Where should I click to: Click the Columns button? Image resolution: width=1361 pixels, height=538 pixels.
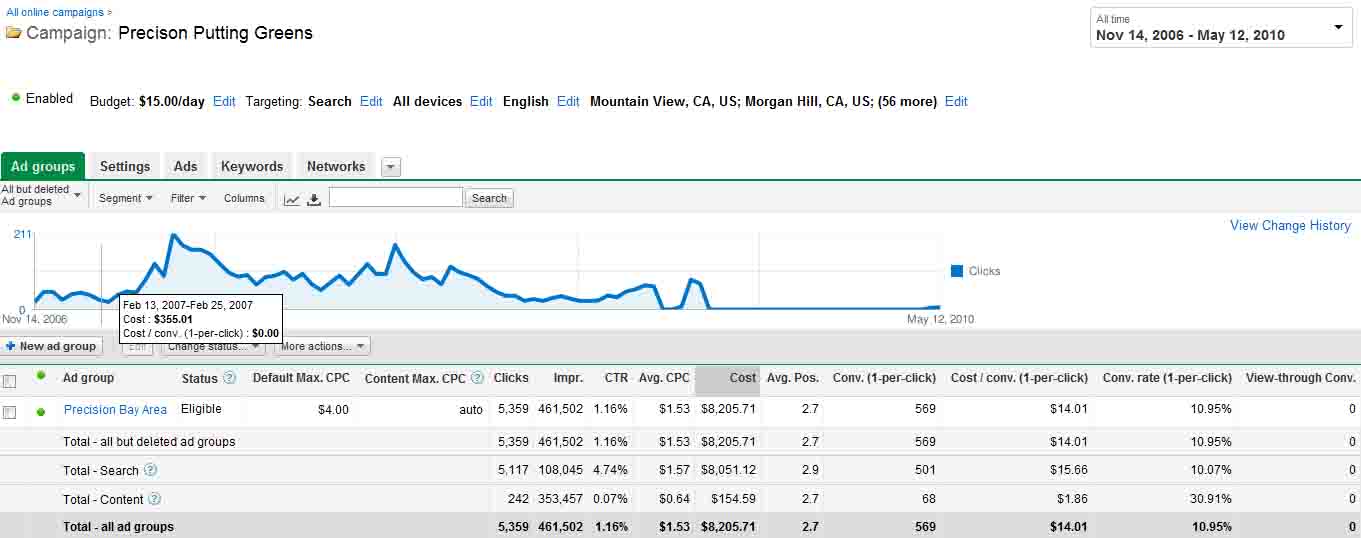point(244,198)
